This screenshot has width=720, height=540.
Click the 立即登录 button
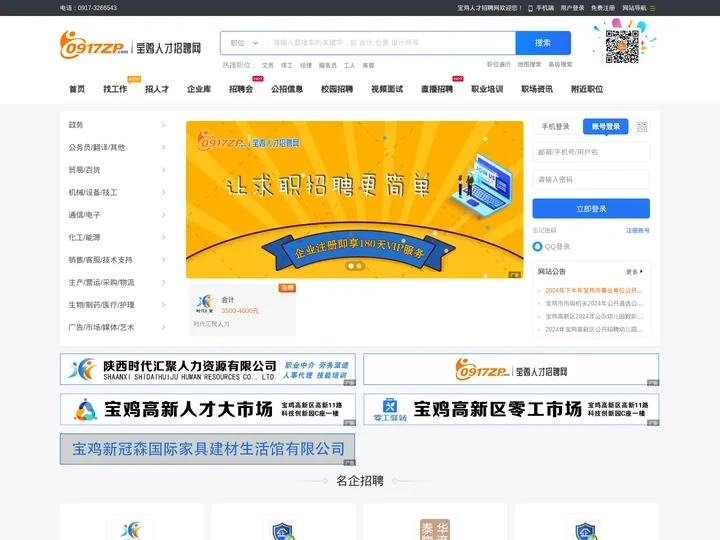[x=591, y=209]
